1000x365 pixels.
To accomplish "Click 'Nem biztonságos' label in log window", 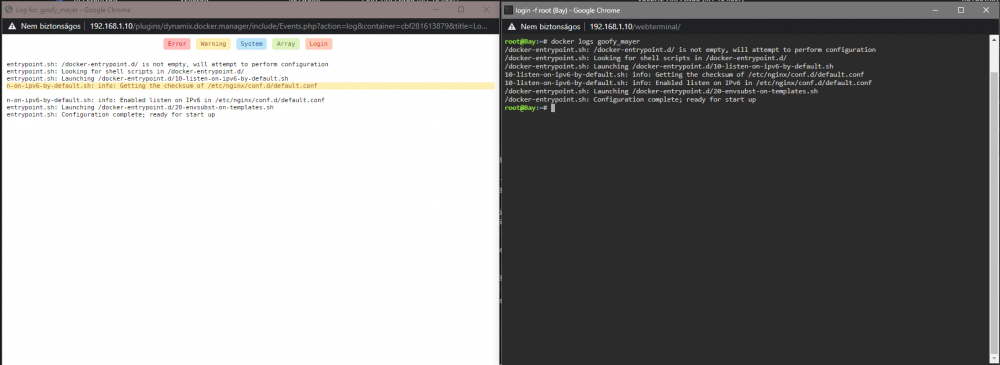I will click(x=50, y=27).
